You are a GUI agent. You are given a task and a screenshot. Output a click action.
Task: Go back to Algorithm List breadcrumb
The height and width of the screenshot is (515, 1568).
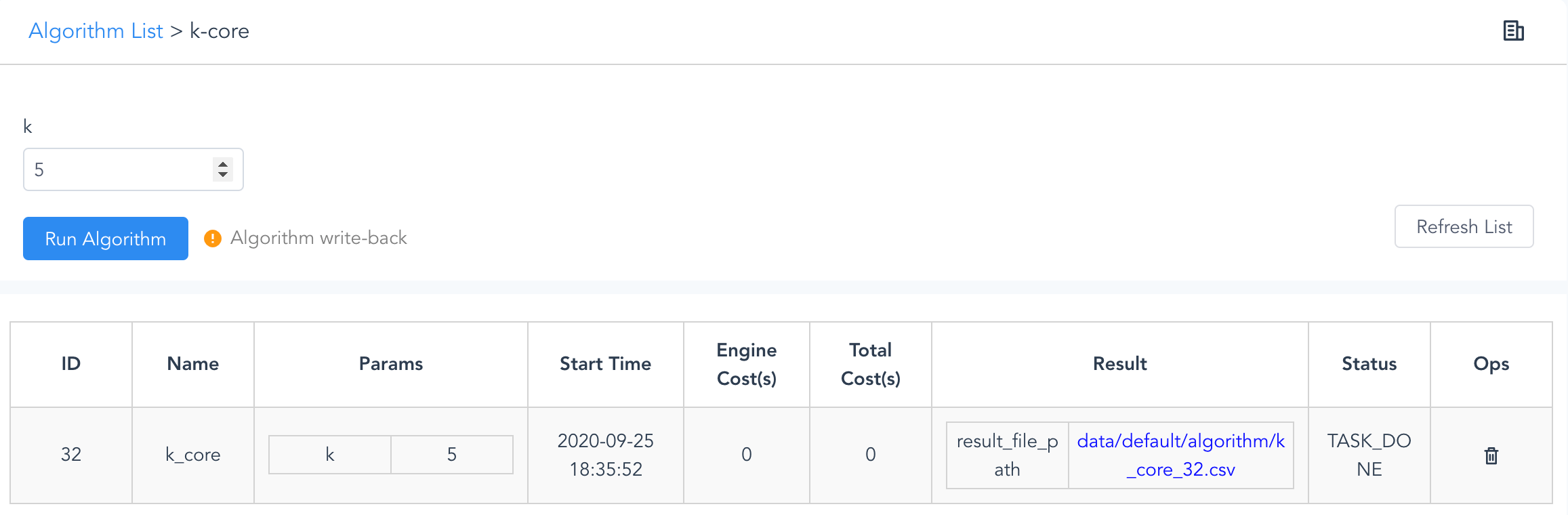point(96,31)
